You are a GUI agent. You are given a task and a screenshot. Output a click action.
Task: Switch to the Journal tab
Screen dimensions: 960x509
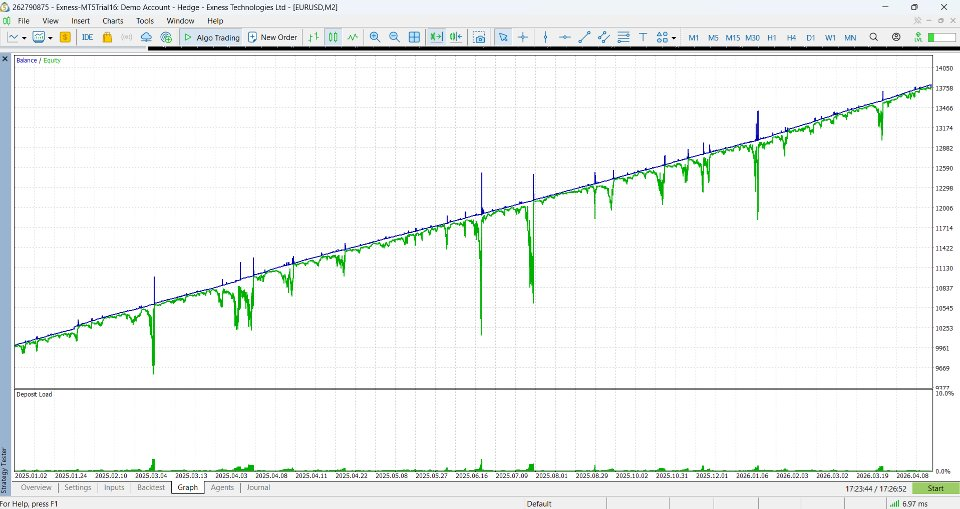coord(258,488)
